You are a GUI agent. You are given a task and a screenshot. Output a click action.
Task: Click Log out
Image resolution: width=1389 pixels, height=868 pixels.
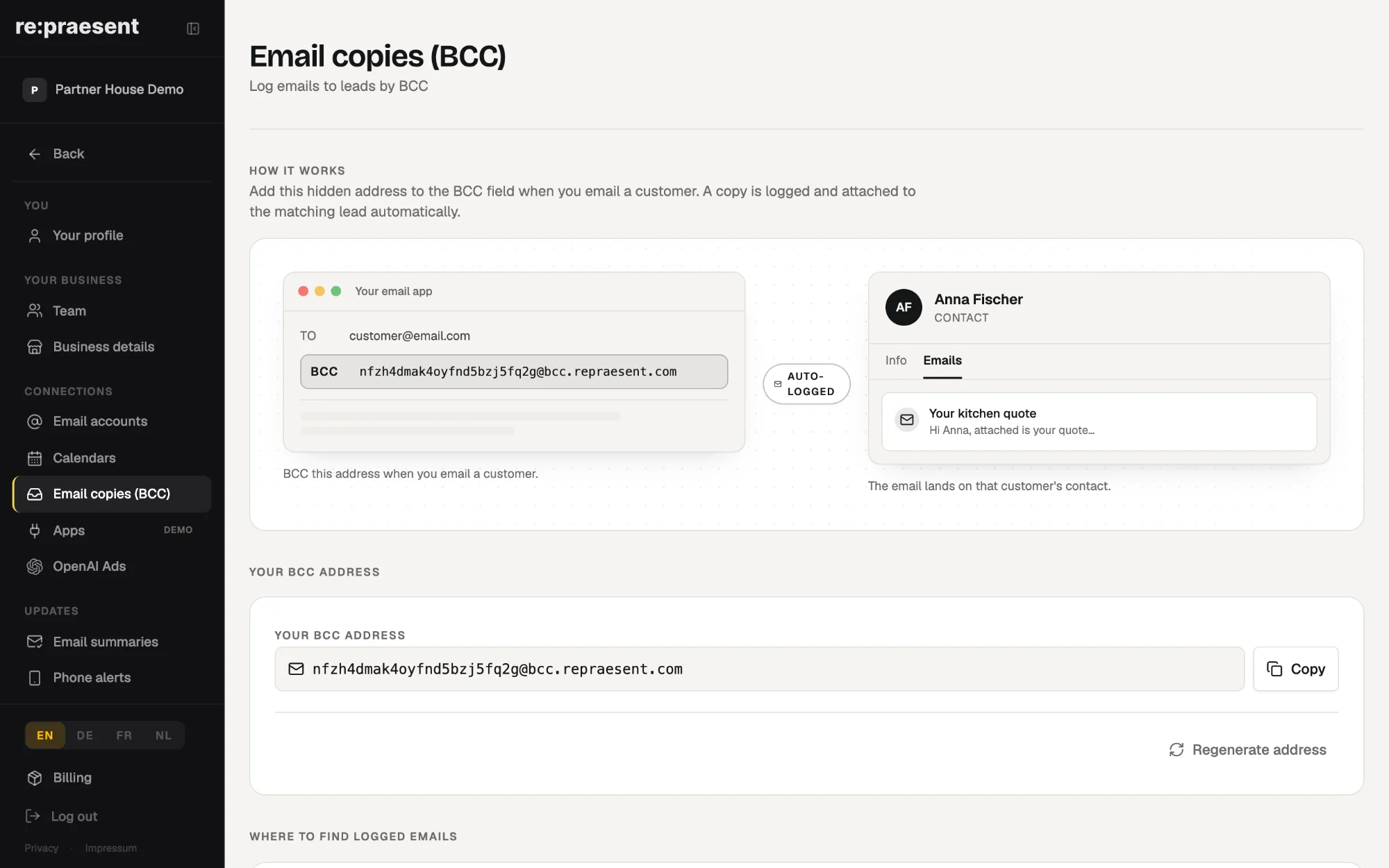(62, 817)
